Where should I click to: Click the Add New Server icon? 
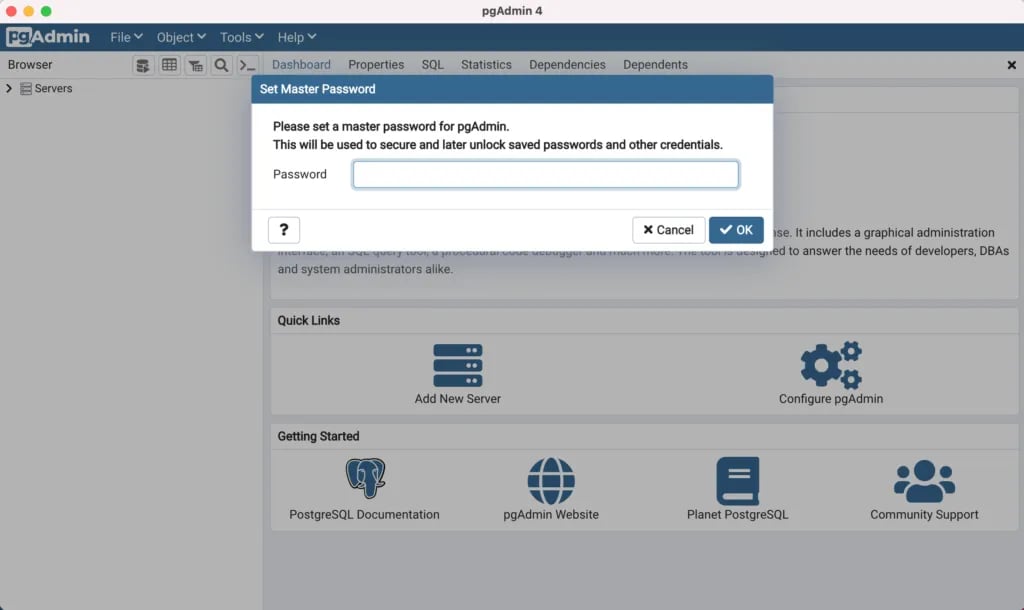[458, 365]
